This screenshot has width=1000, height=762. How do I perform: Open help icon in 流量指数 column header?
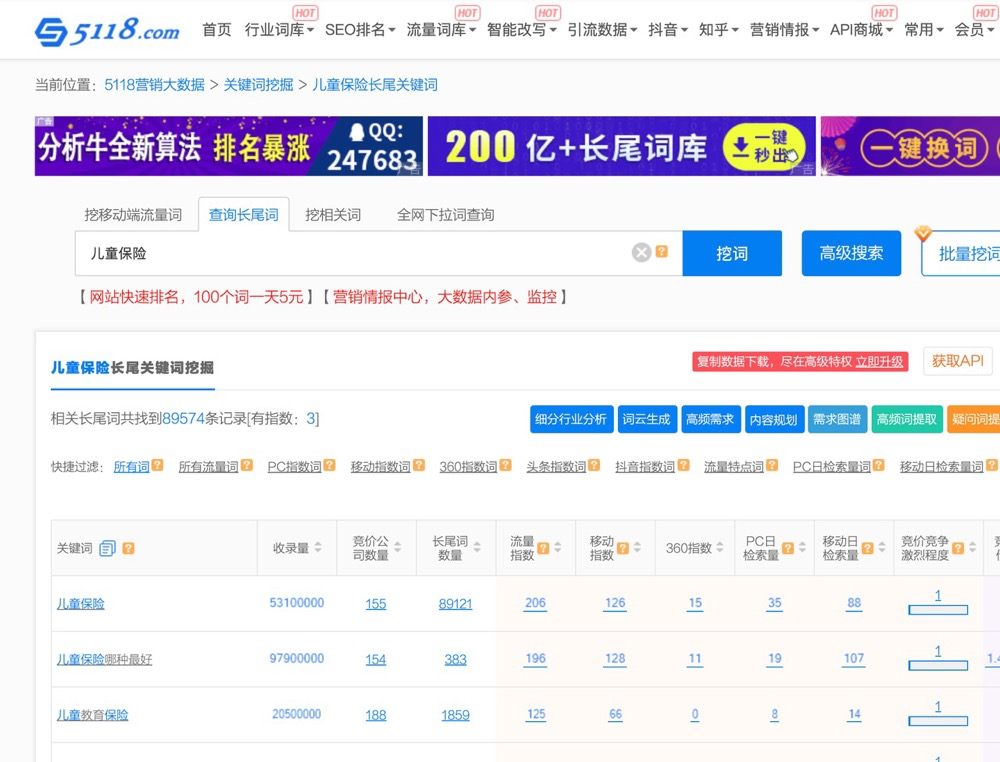pyautogui.click(x=543, y=548)
